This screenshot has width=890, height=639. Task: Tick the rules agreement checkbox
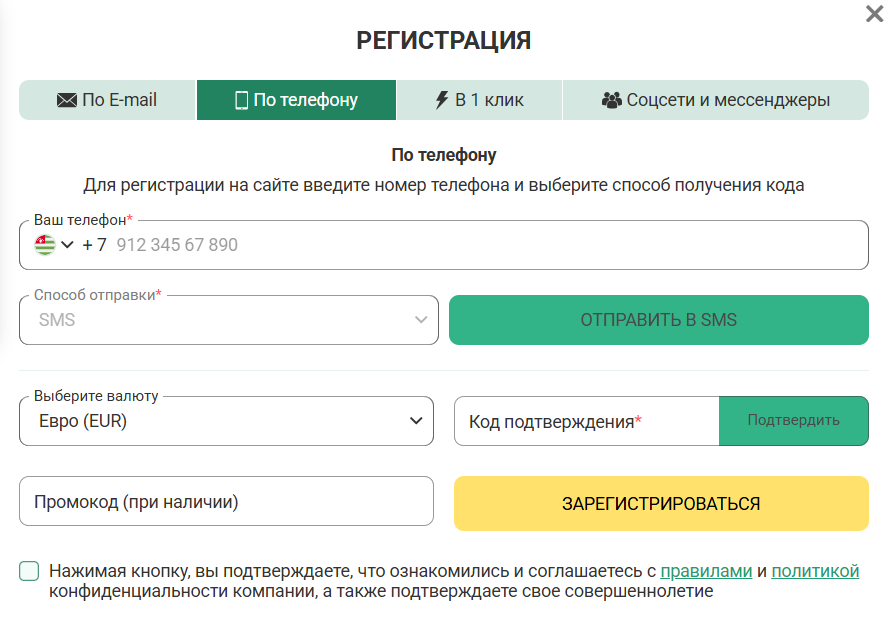(x=29, y=571)
